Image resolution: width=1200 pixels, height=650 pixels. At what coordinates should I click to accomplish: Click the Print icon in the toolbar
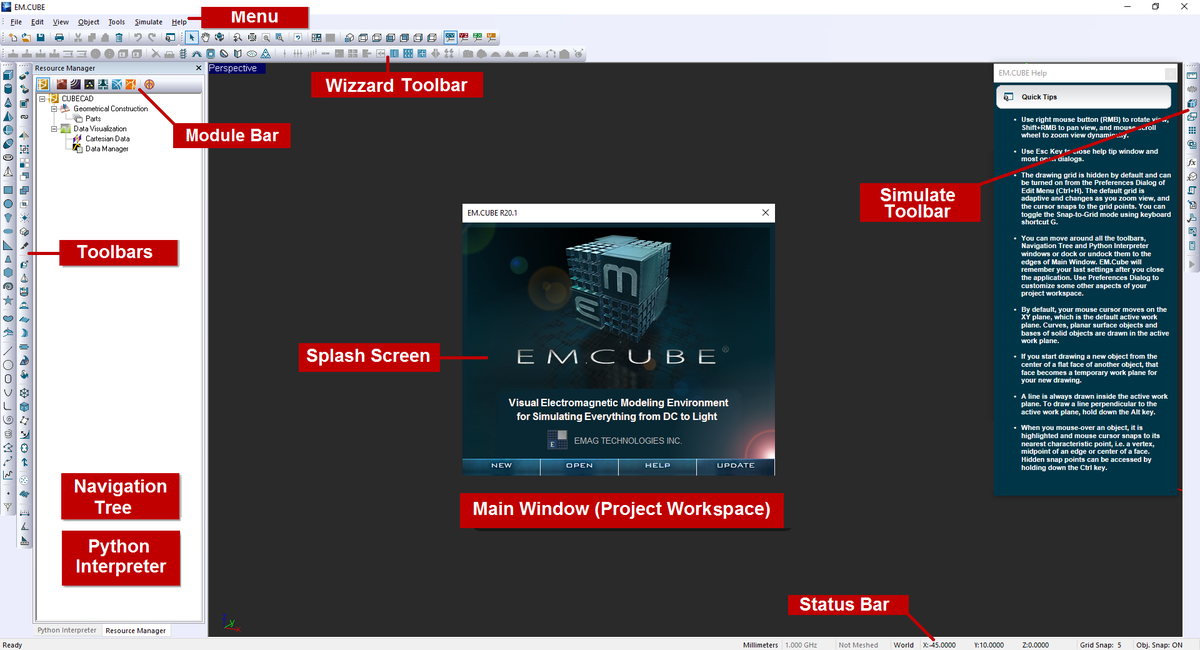click(59, 38)
